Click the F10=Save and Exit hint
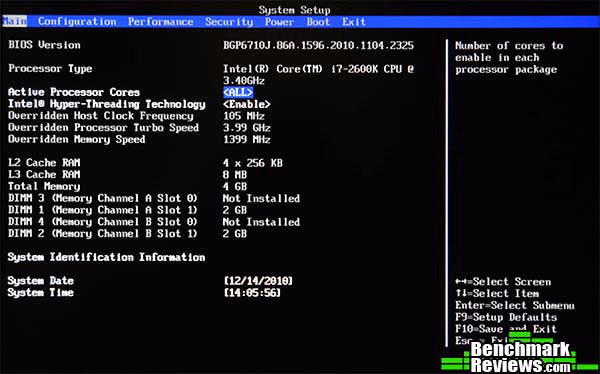 click(x=506, y=329)
